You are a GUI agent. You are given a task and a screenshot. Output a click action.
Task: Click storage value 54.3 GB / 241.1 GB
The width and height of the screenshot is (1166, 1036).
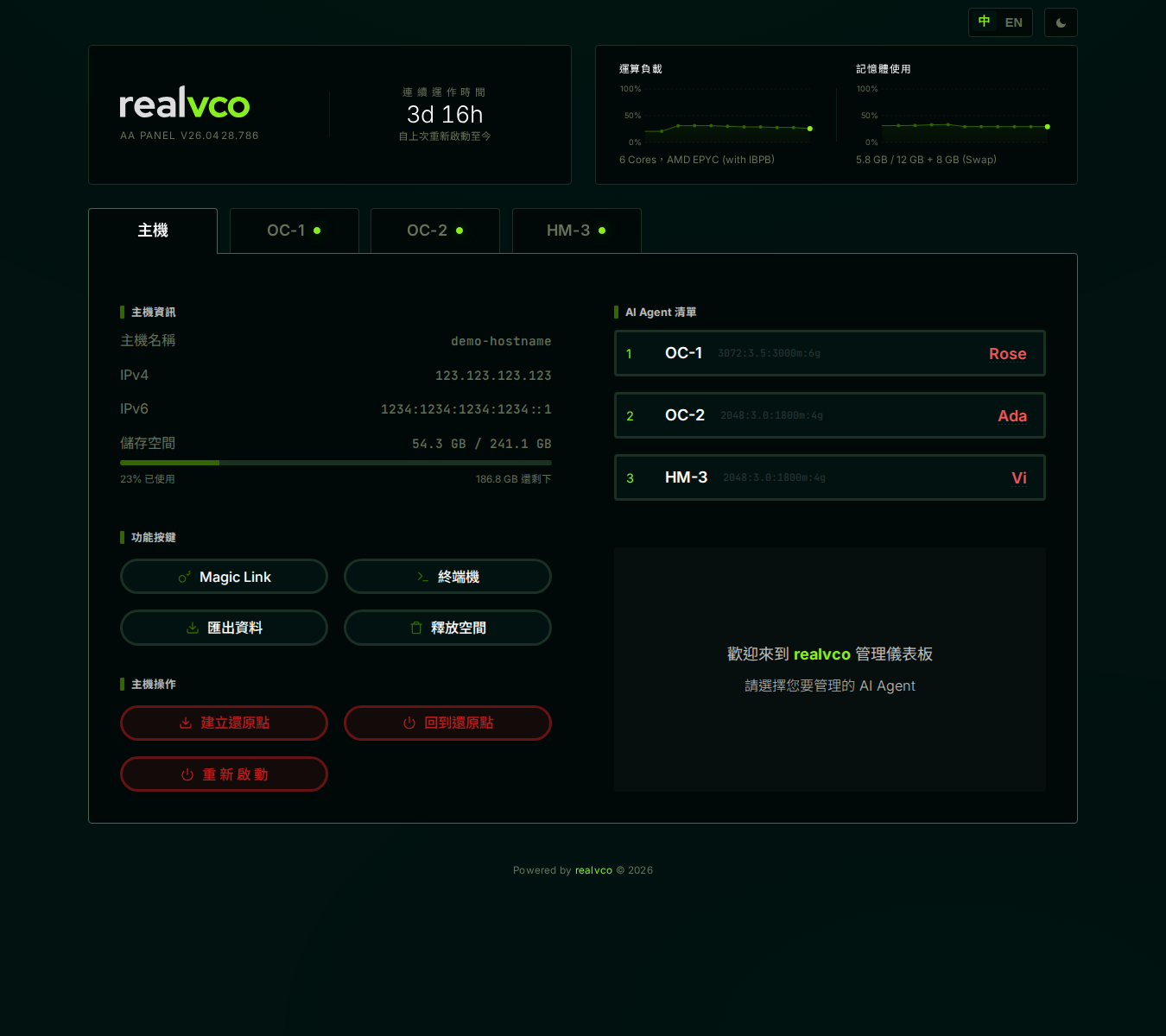tap(482, 444)
